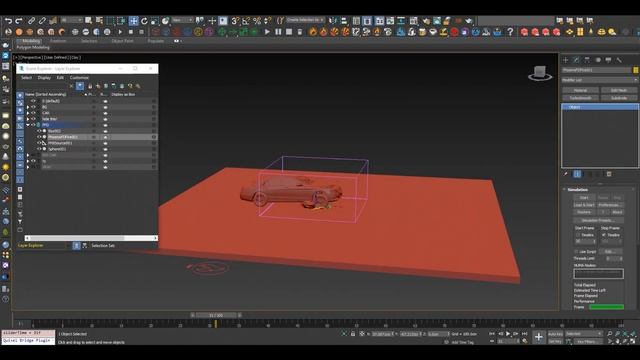Screen dimensions: 640x360
Task: Click the TurboSmooth modifier button
Action: [580, 98]
